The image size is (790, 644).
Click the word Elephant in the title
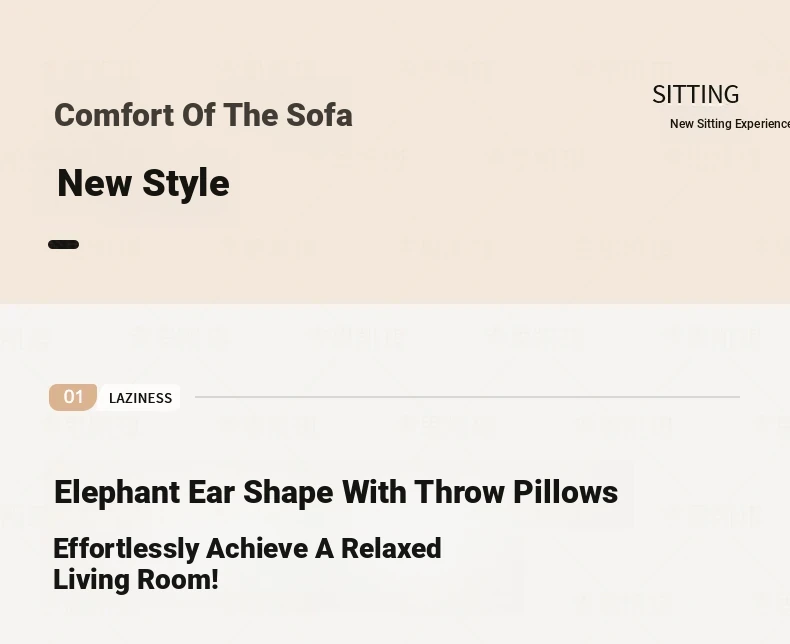click(117, 492)
